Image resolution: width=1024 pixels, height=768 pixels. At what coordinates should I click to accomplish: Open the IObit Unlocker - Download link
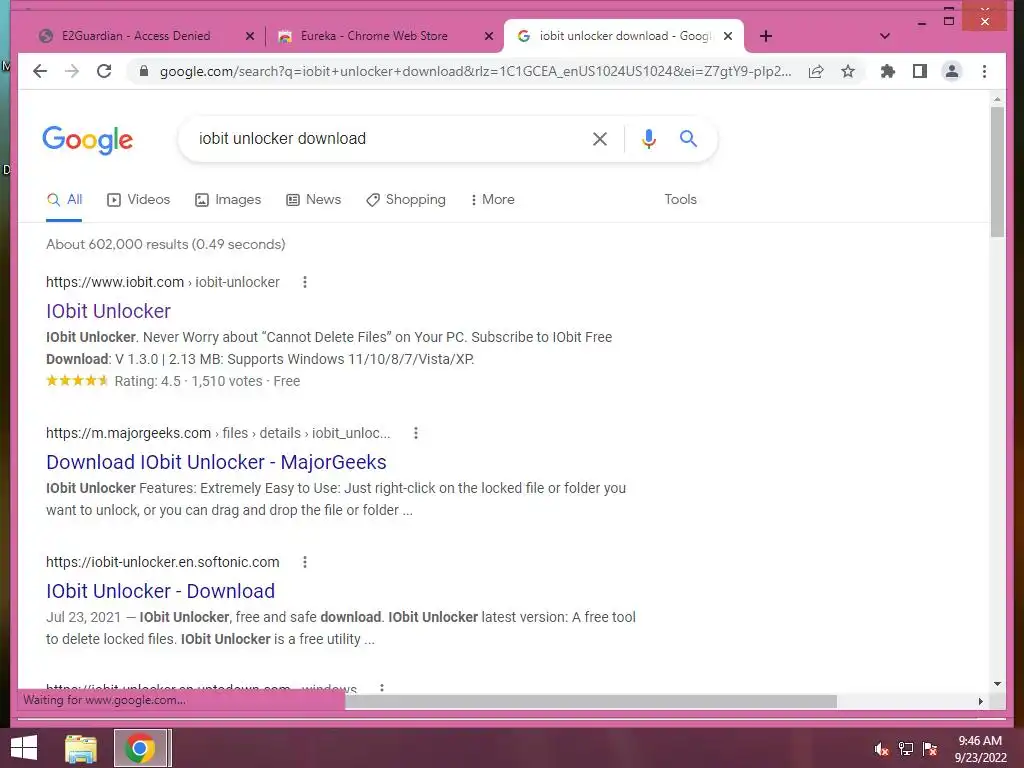point(161,591)
